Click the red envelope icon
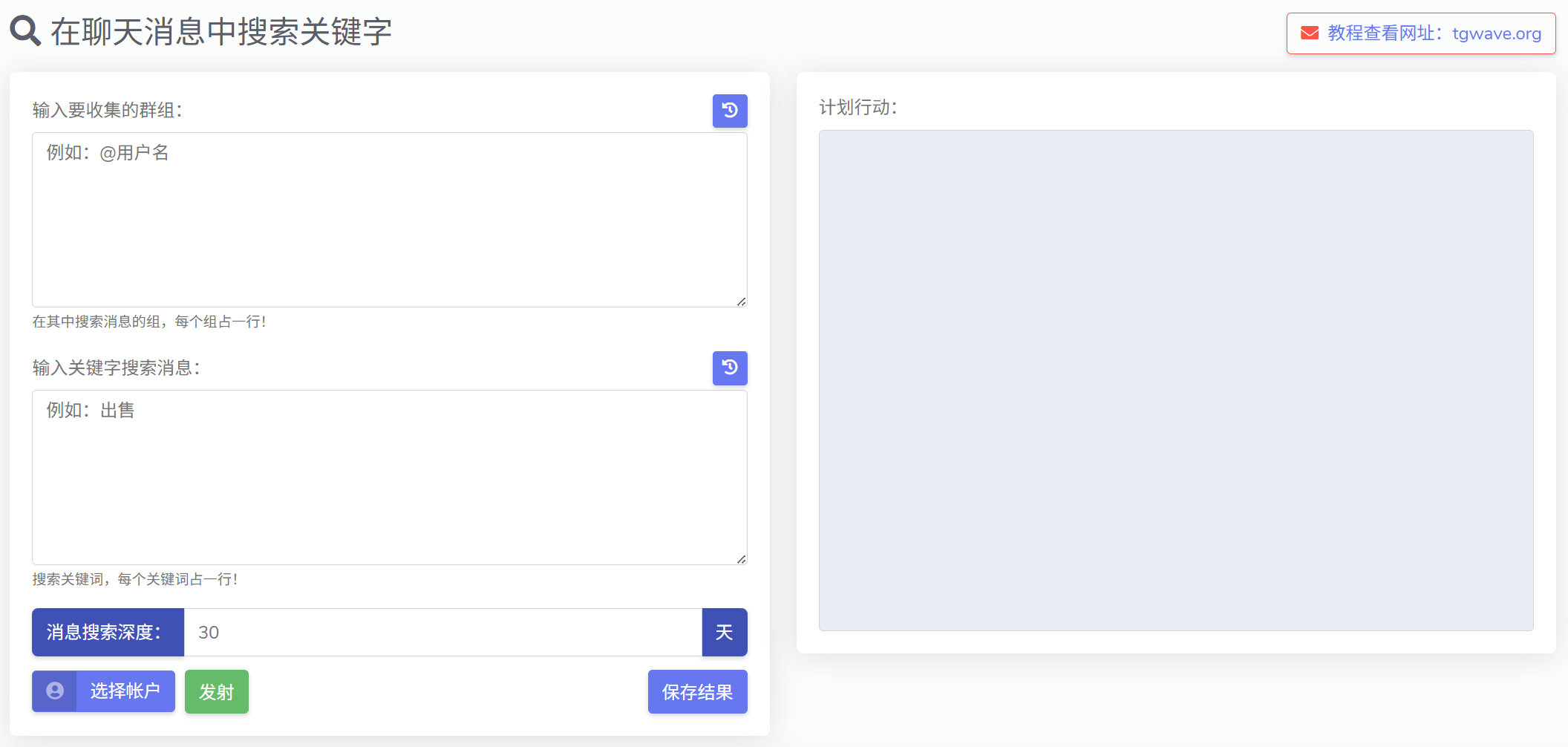Image resolution: width=1568 pixels, height=747 pixels. click(1310, 33)
